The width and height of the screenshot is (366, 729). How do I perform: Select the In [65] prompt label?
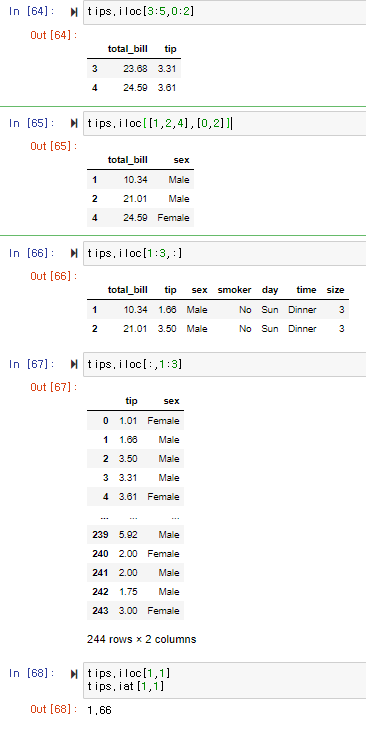31,123
